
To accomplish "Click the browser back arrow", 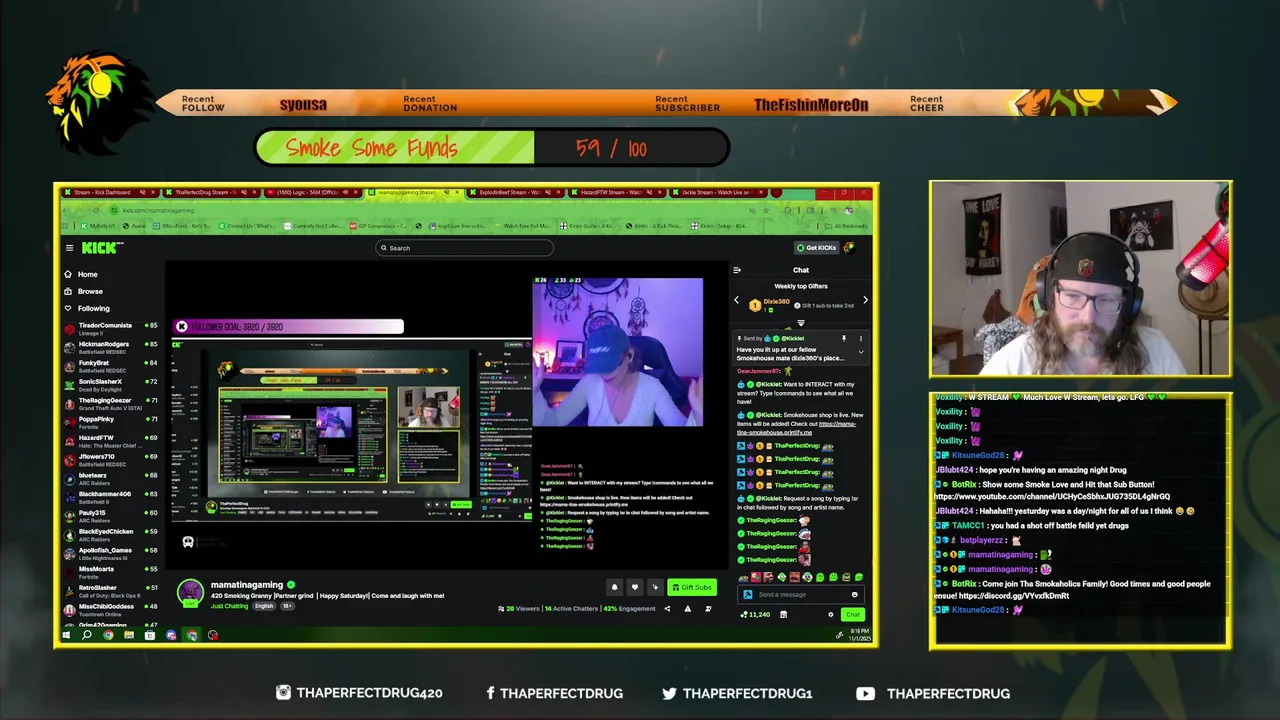I will point(65,210).
